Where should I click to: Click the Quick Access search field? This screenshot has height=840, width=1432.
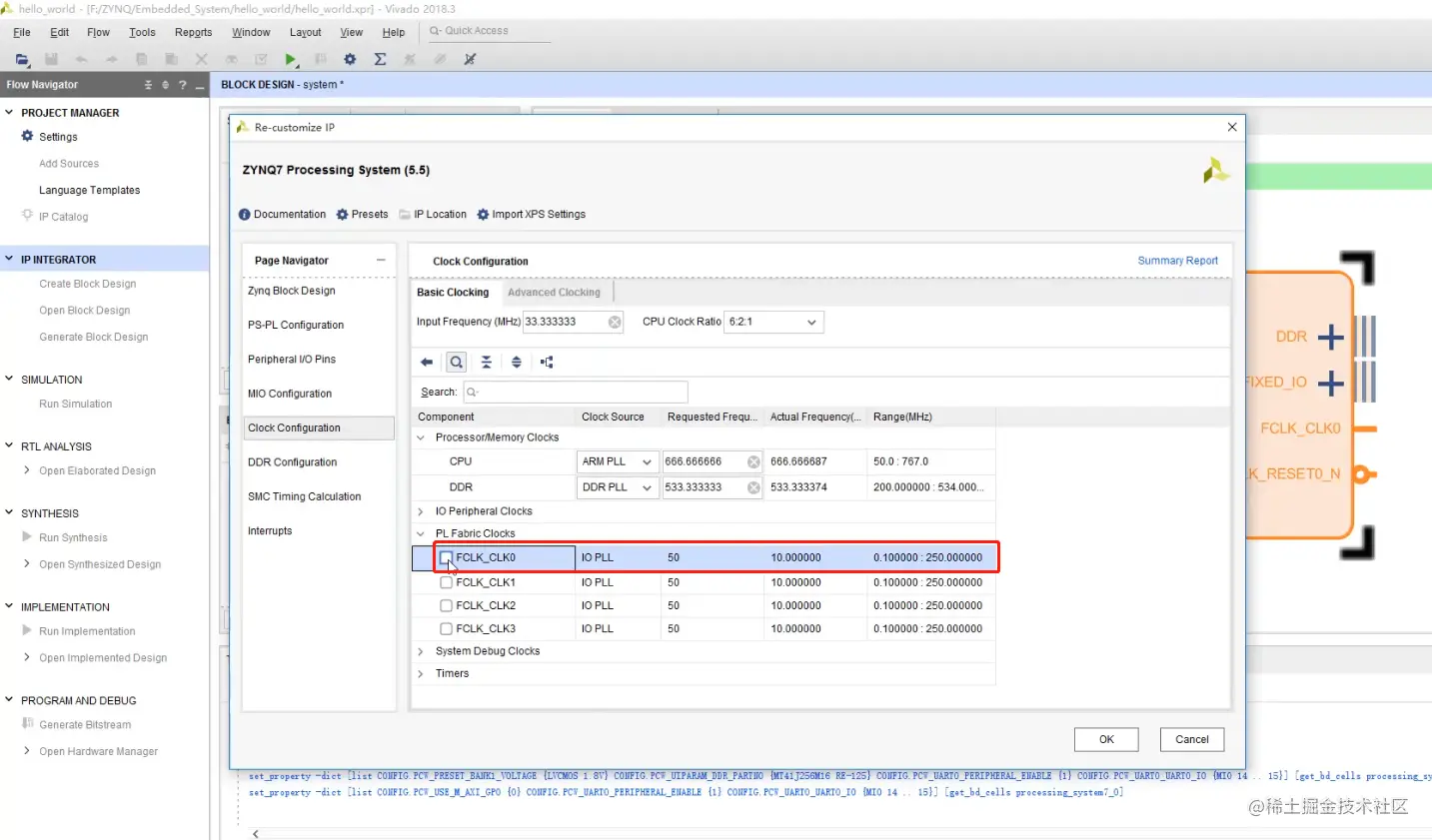click(490, 31)
